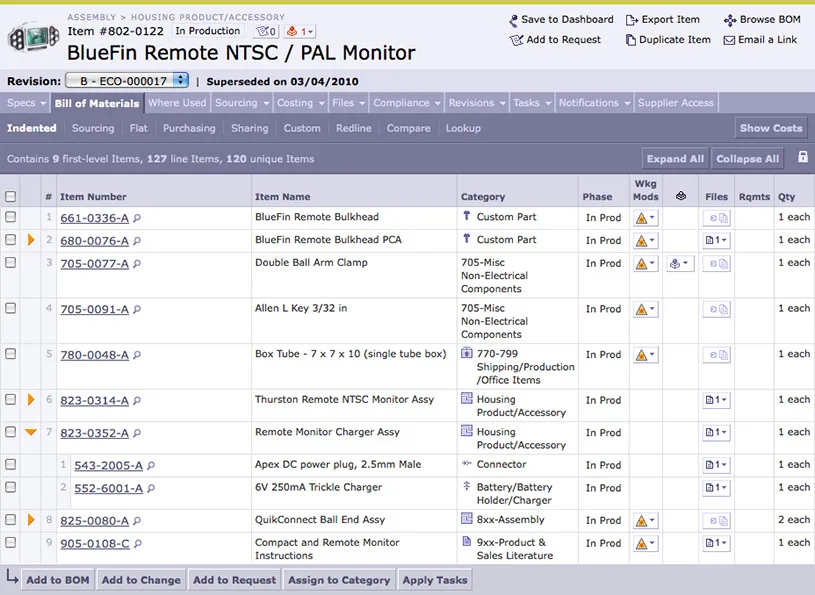815x595 pixels.
Task: Open the Files icon for BlueFin Remote Bulkhead
Action: point(716,216)
